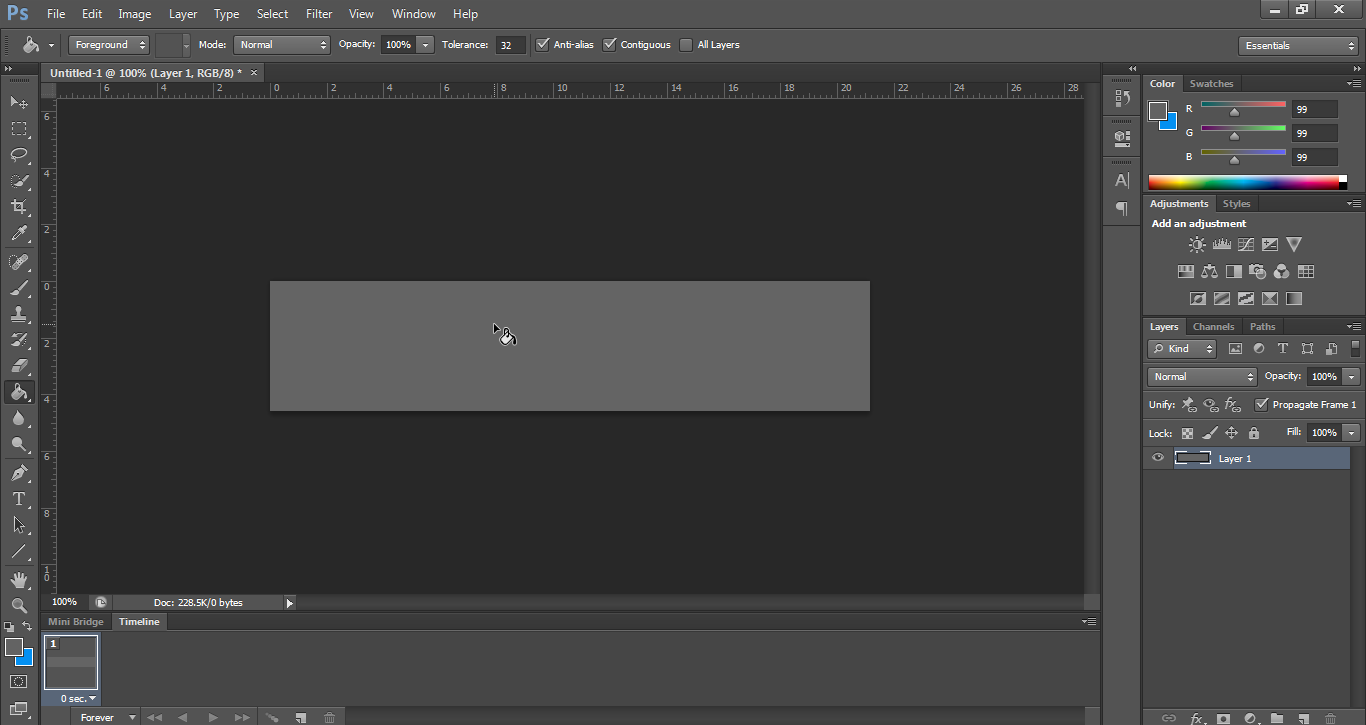Image resolution: width=1366 pixels, height=725 pixels.
Task: Open the Select menu
Action: (x=272, y=14)
